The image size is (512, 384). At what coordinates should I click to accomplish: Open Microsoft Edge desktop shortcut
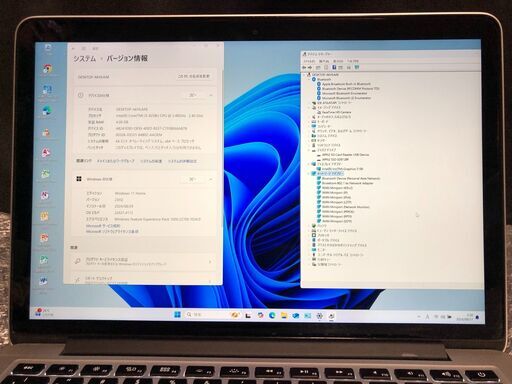click(x=47, y=112)
